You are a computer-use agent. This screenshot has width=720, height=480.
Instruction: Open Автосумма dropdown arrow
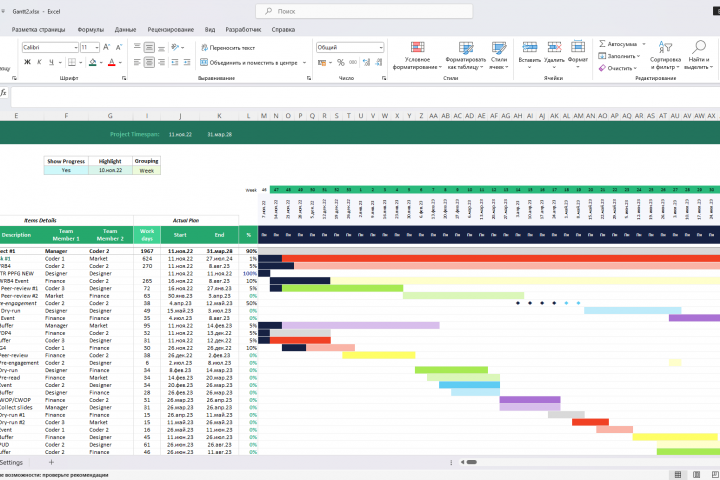[644, 44]
